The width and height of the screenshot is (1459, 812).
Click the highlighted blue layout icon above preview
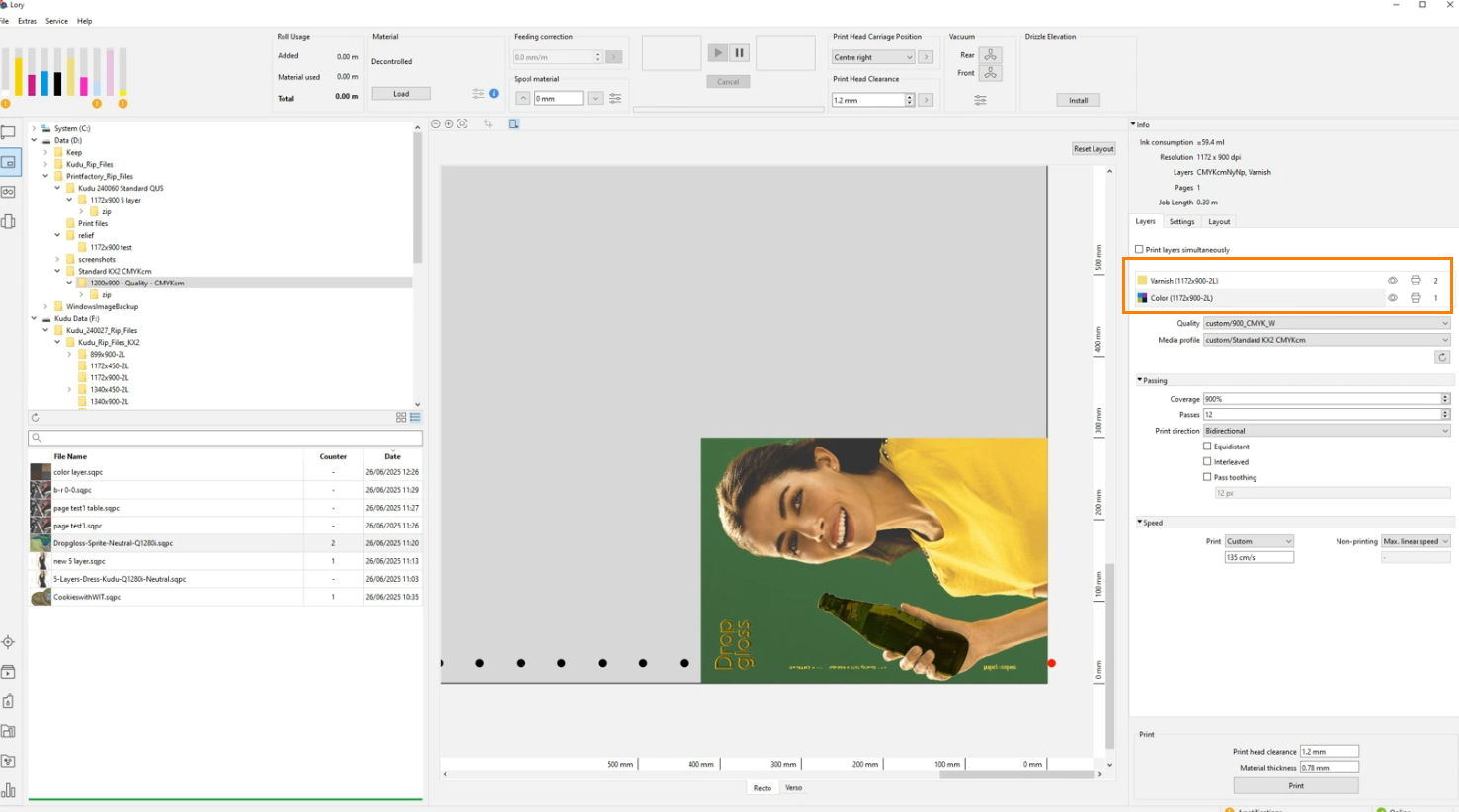tap(514, 124)
